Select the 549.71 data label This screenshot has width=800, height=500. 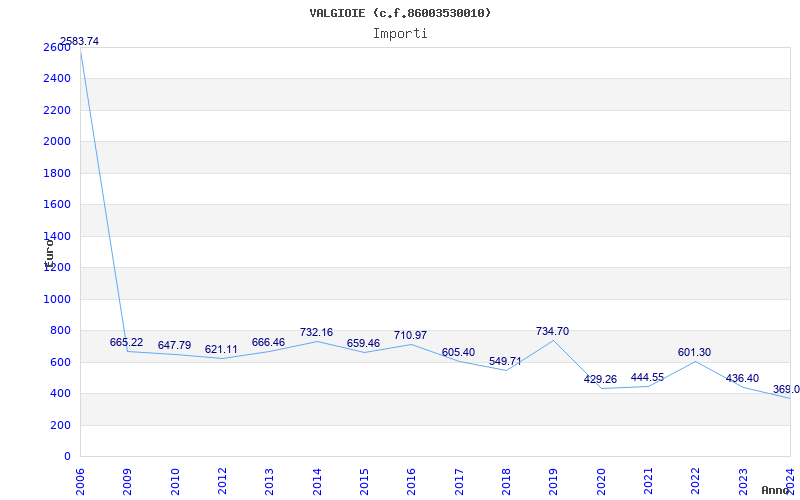tap(505, 361)
